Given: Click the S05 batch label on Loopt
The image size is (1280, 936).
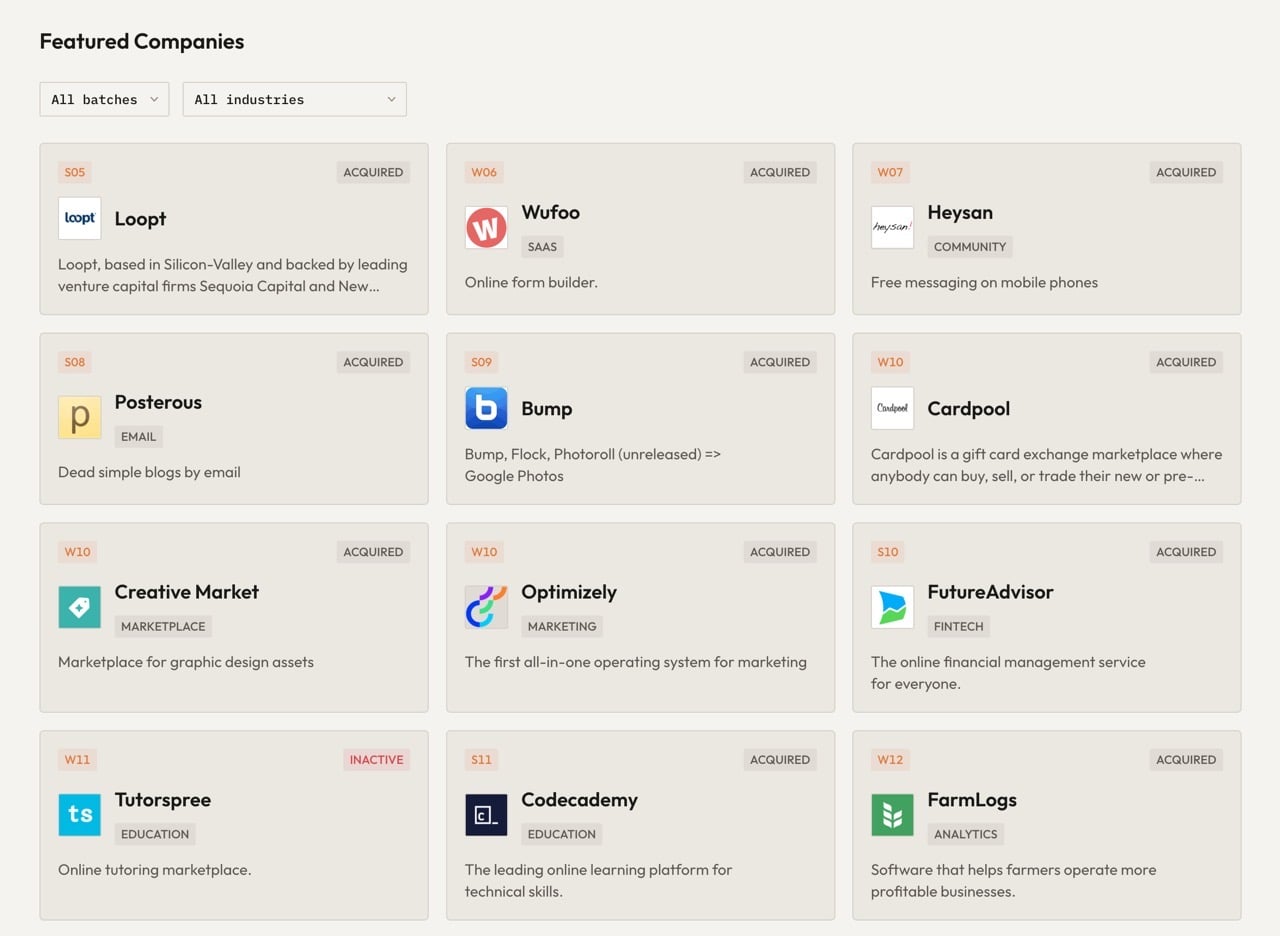Looking at the screenshot, I should point(75,172).
